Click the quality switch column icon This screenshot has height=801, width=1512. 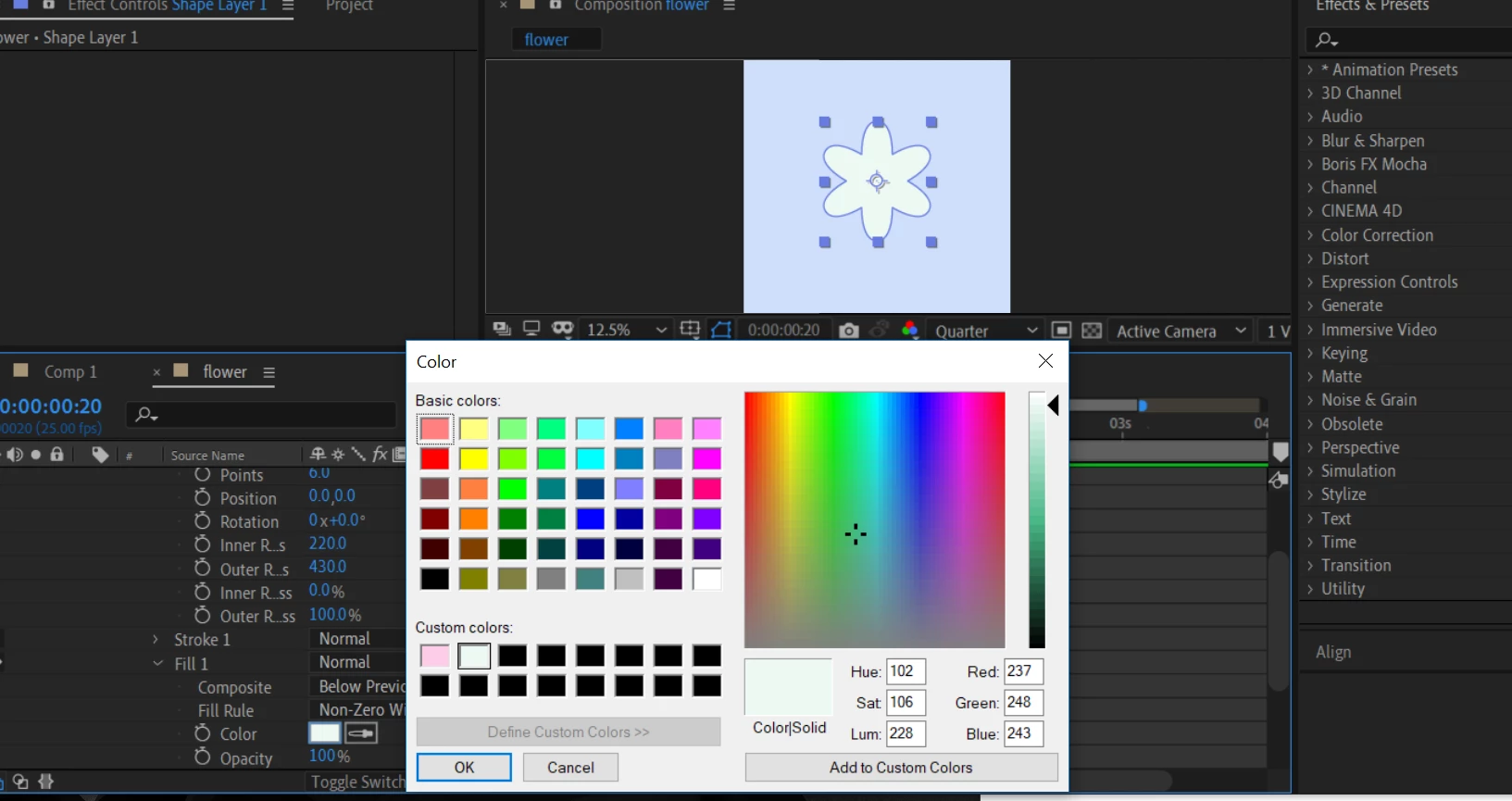click(358, 454)
